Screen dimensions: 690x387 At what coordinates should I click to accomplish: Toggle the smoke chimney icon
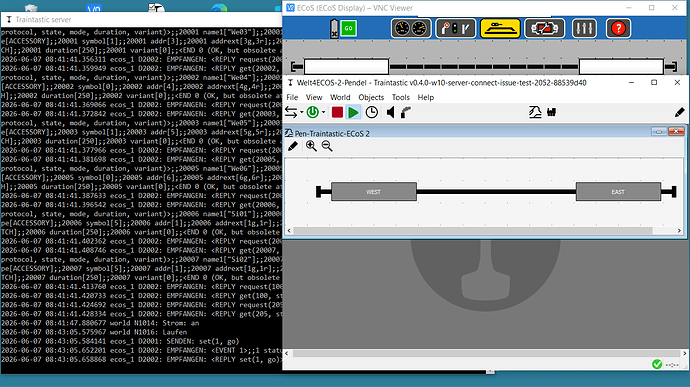click(406, 112)
